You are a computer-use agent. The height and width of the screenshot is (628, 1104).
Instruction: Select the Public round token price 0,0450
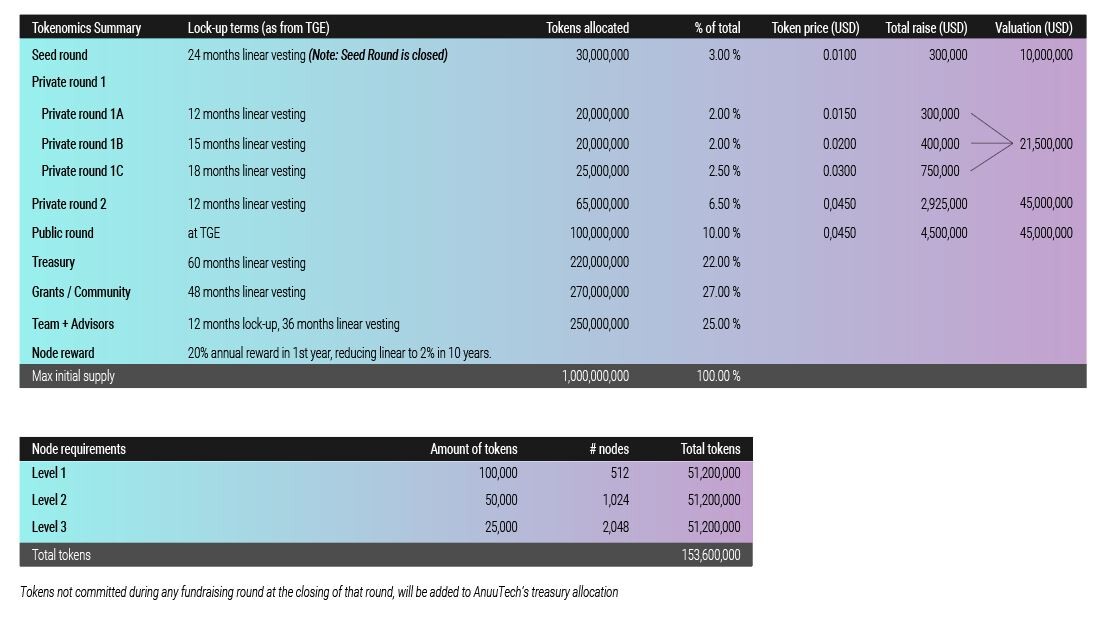[839, 233]
